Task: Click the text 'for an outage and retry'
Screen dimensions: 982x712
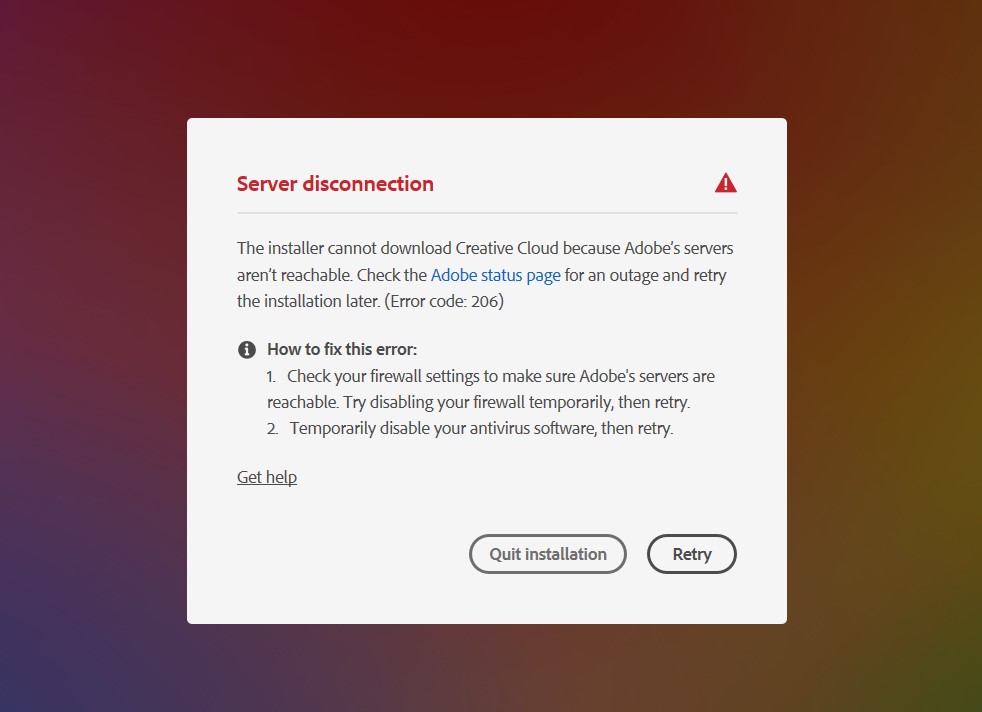Action: (x=645, y=275)
